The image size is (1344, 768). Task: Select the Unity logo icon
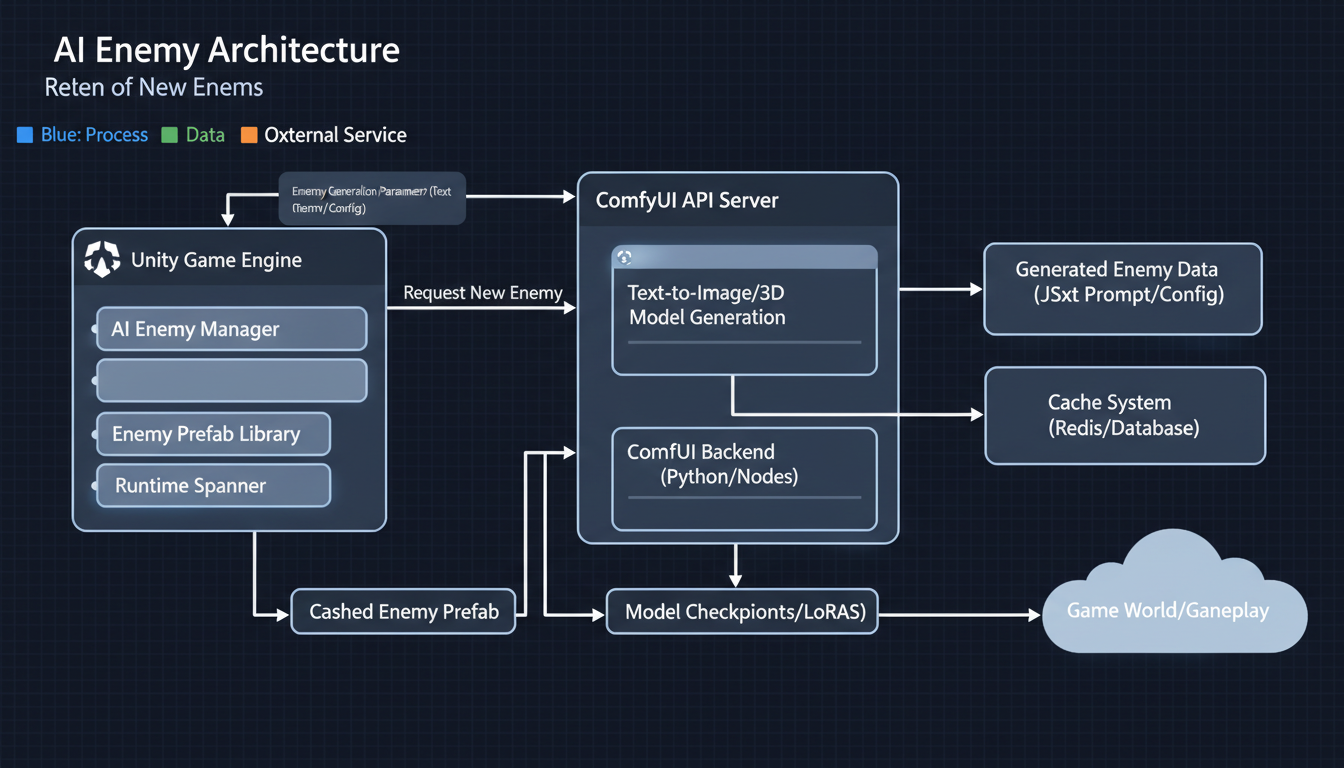[104, 259]
